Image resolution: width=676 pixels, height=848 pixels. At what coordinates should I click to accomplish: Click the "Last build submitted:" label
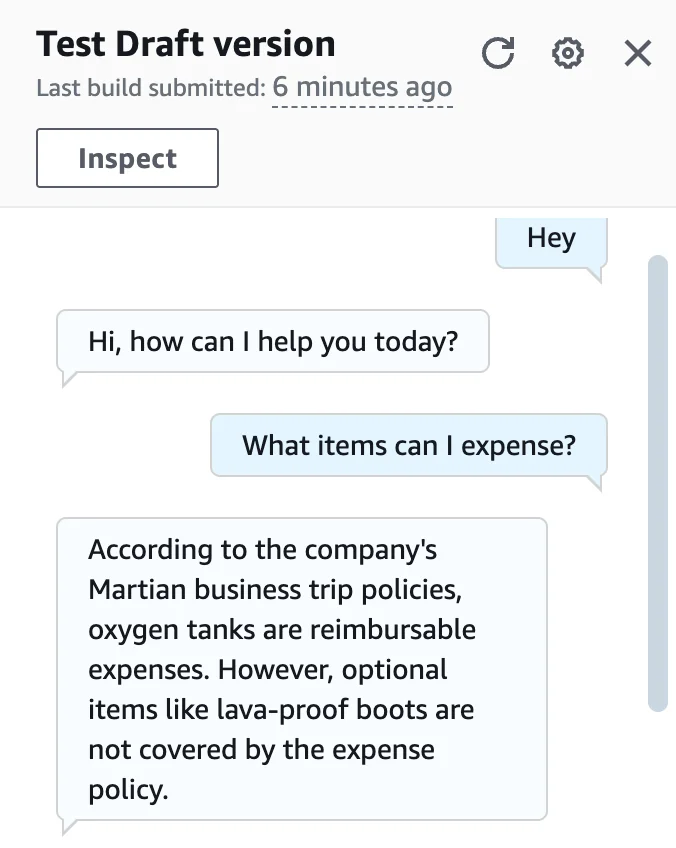(151, 88)
